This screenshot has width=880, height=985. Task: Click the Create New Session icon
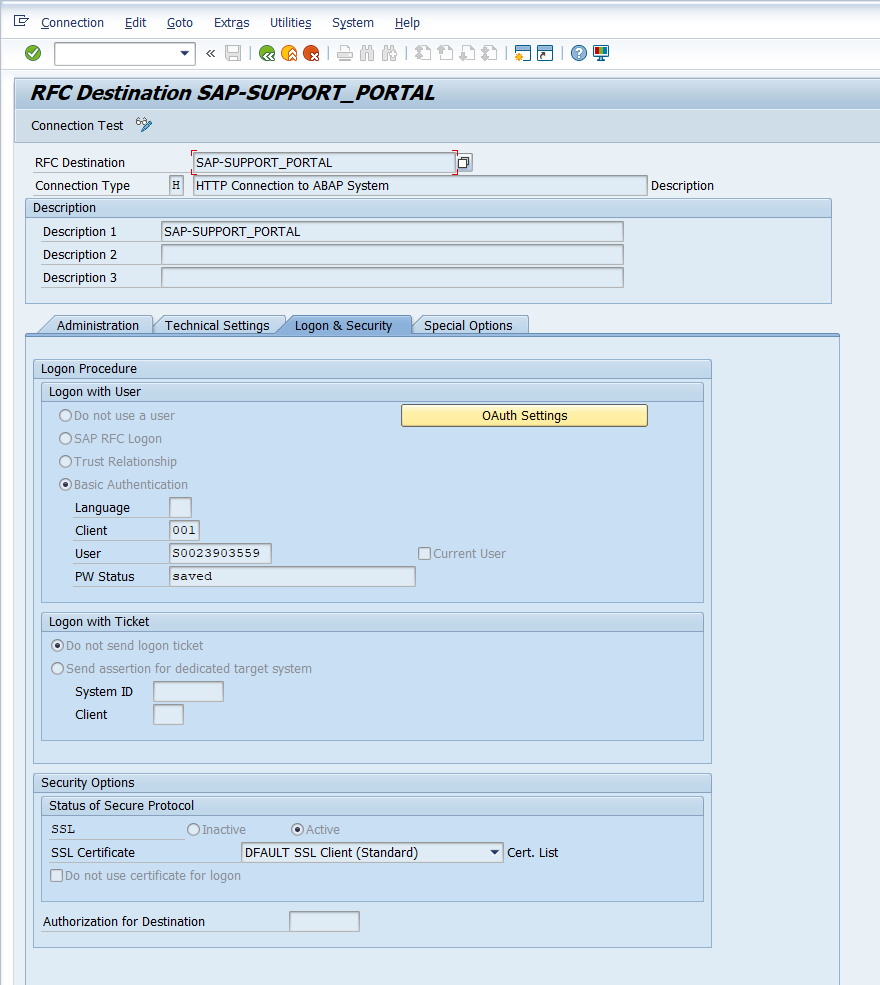pyautogui.click(x=521, y=53)
